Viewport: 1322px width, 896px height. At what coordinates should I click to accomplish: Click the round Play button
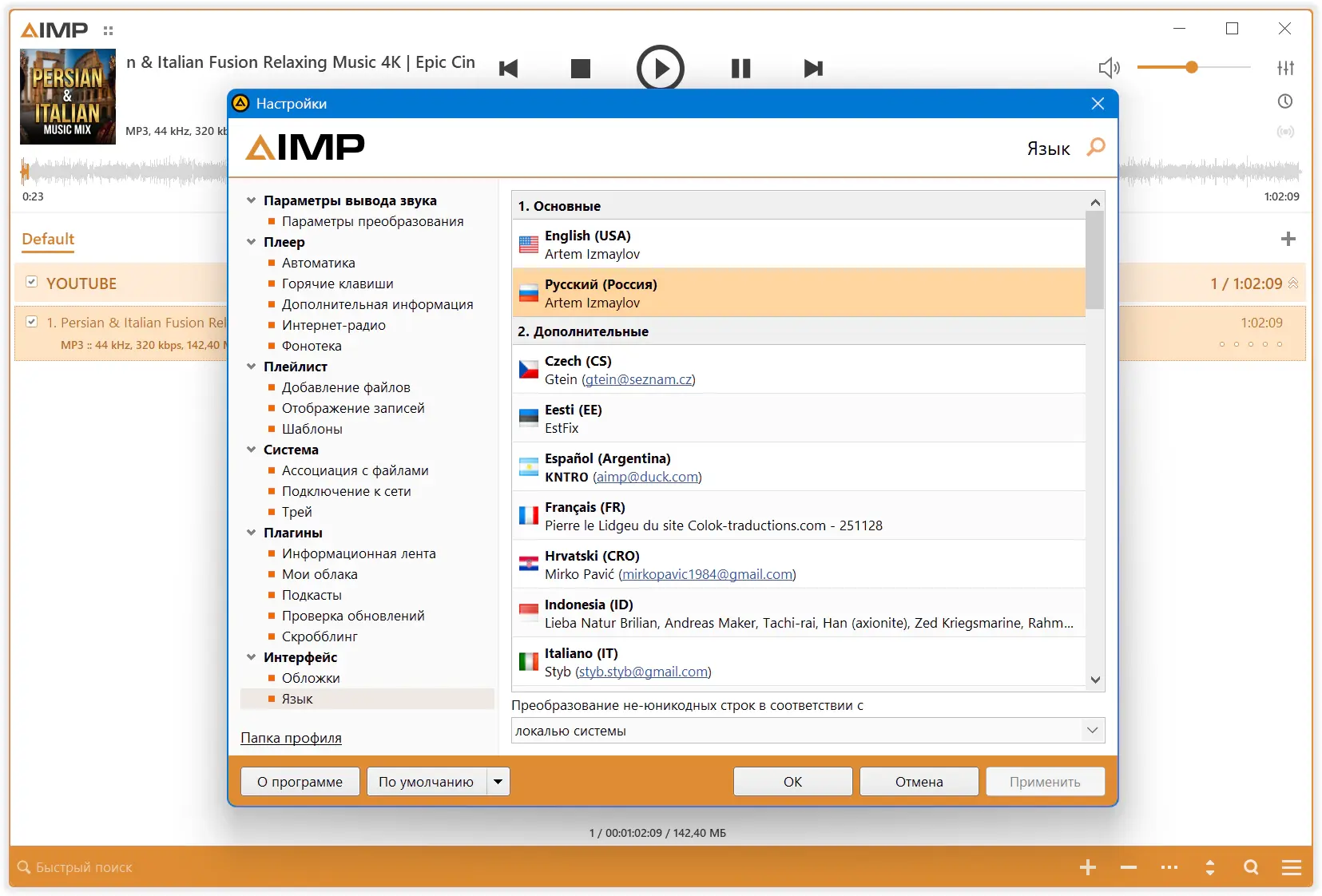coord(661,69)
